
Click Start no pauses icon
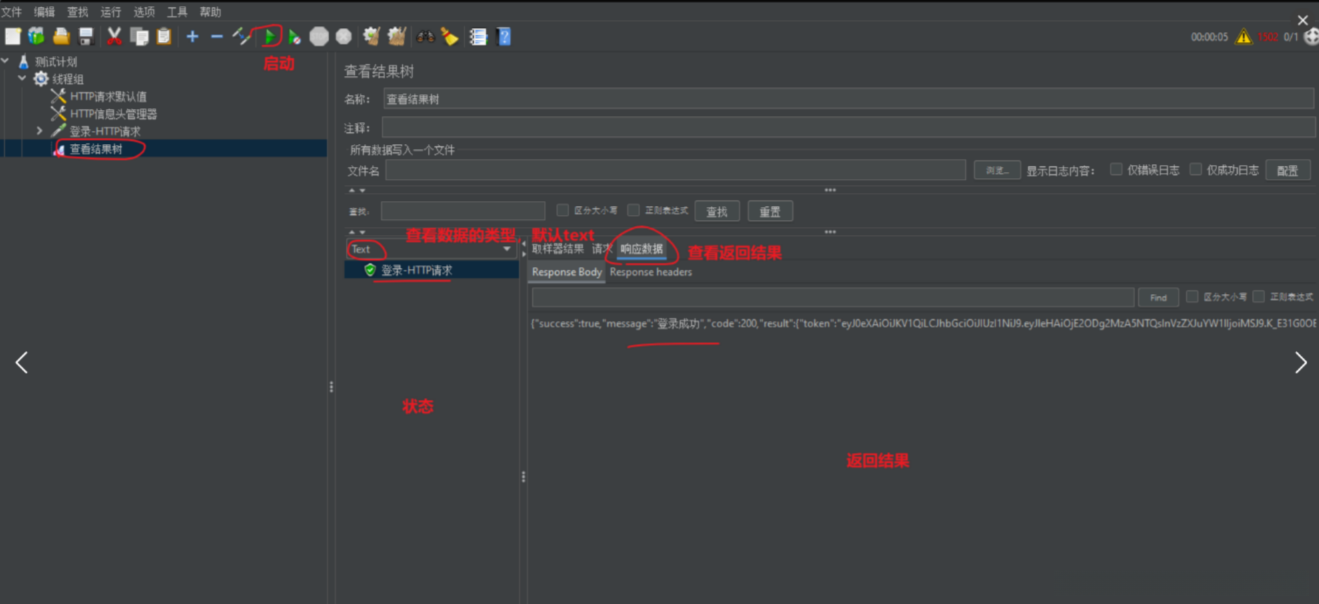point(294,36)
